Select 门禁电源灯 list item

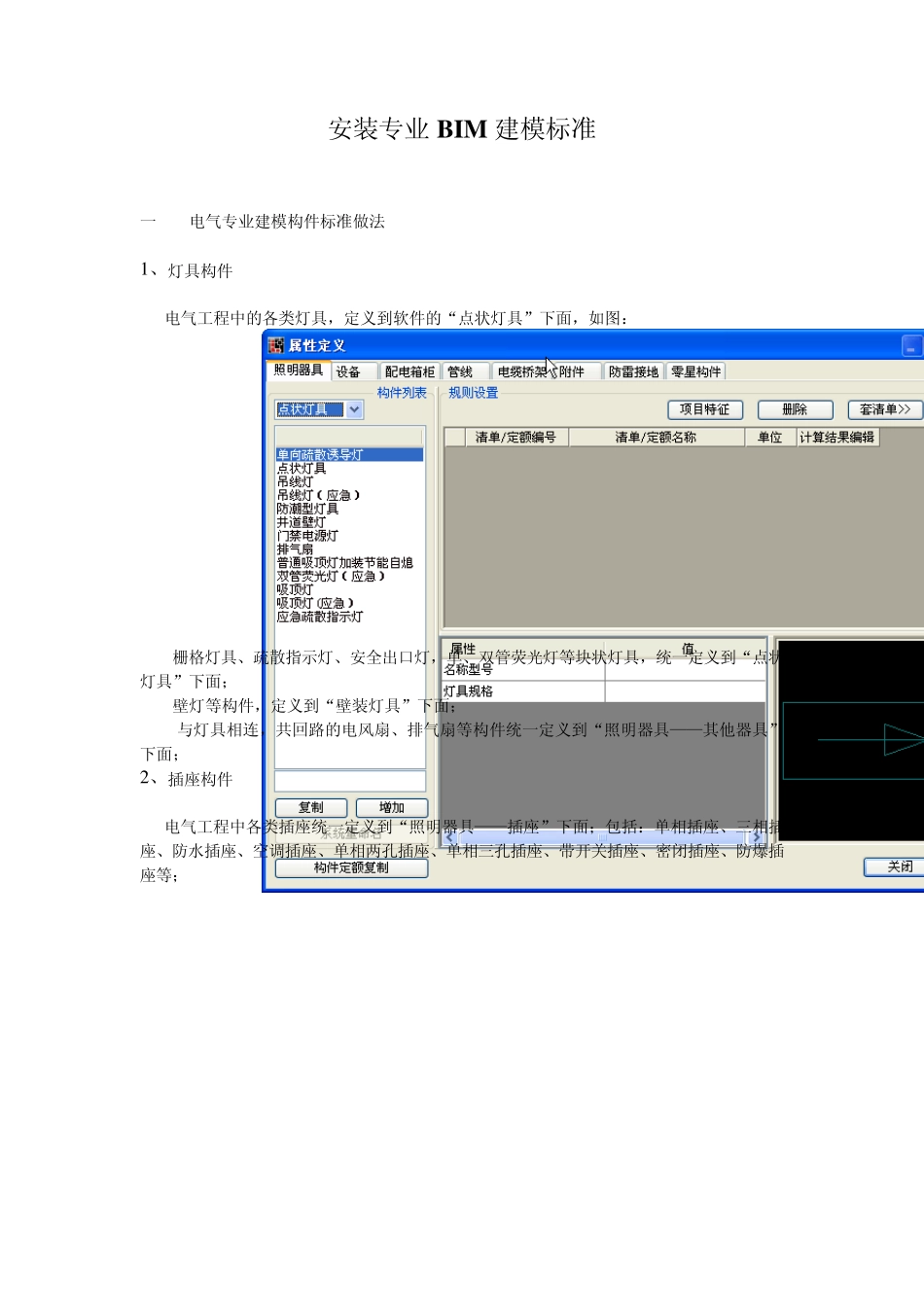(x=307, y=536)
